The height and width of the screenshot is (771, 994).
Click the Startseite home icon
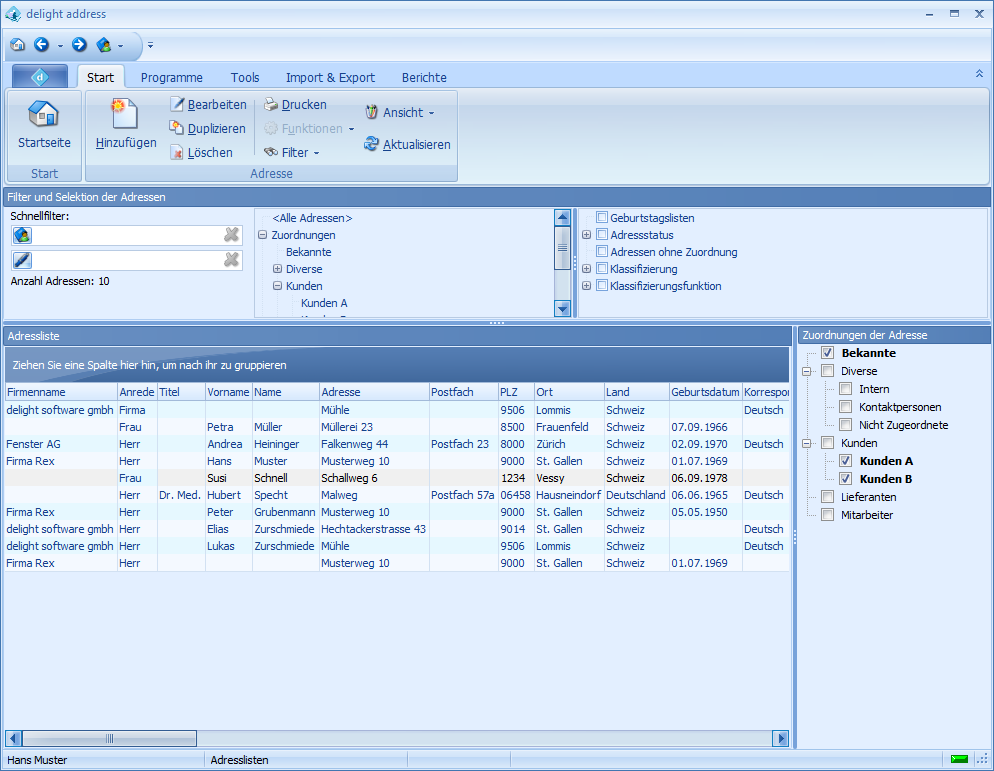tap(44, 114)
